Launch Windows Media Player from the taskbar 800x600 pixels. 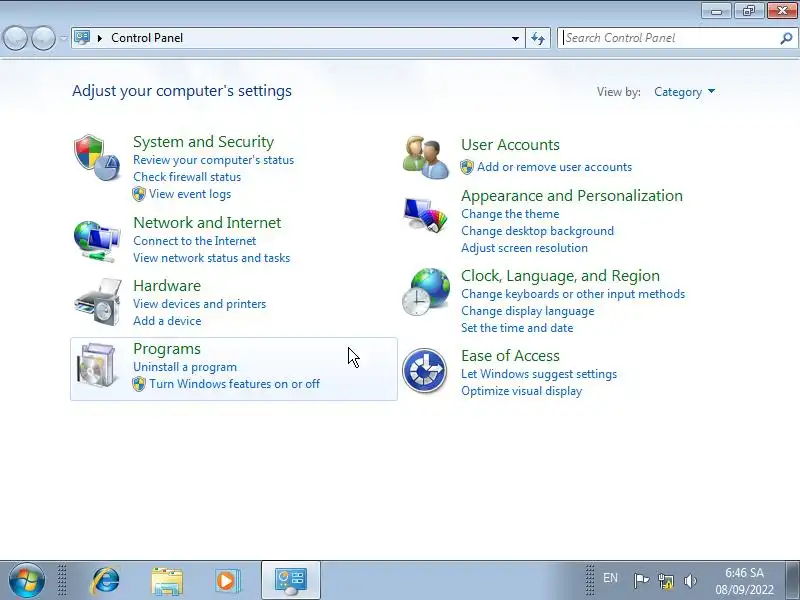pyautogui.click(x=228, y=581)
